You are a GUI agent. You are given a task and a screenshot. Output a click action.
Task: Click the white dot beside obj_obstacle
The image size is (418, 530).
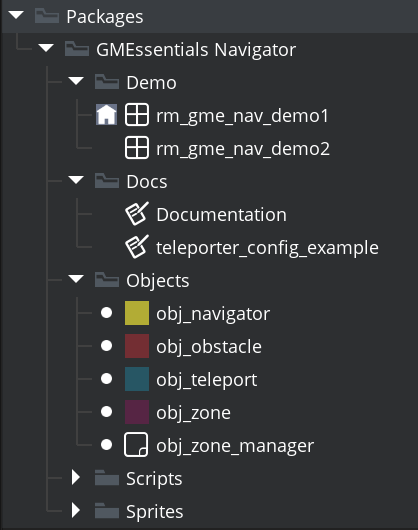pos(106,346)
